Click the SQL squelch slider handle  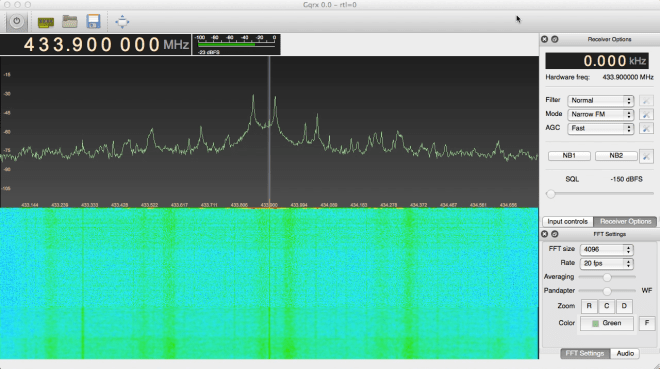[x=551, y=194]
